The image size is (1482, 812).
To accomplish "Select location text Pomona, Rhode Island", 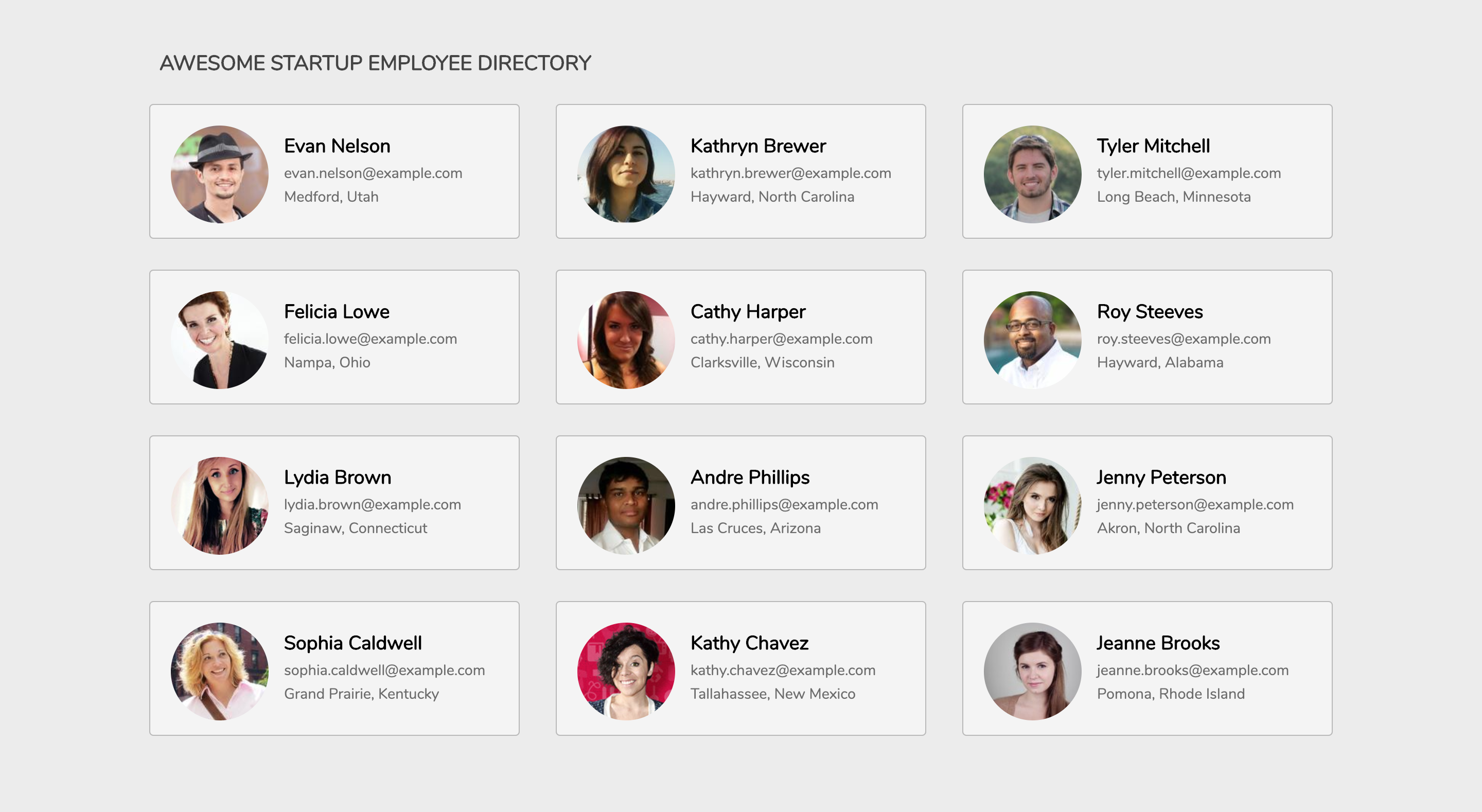I will click(x=1171, y=694).
